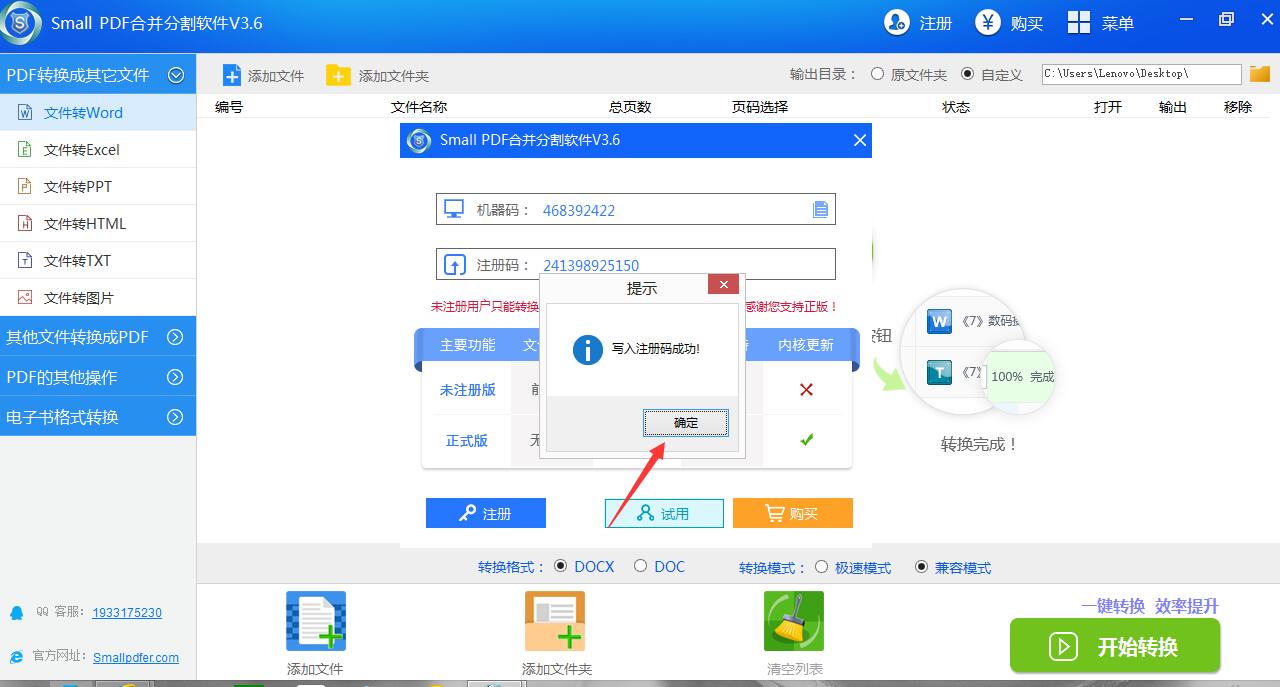Click 添加文件 in the top toolbar

(x=263, y=76)
